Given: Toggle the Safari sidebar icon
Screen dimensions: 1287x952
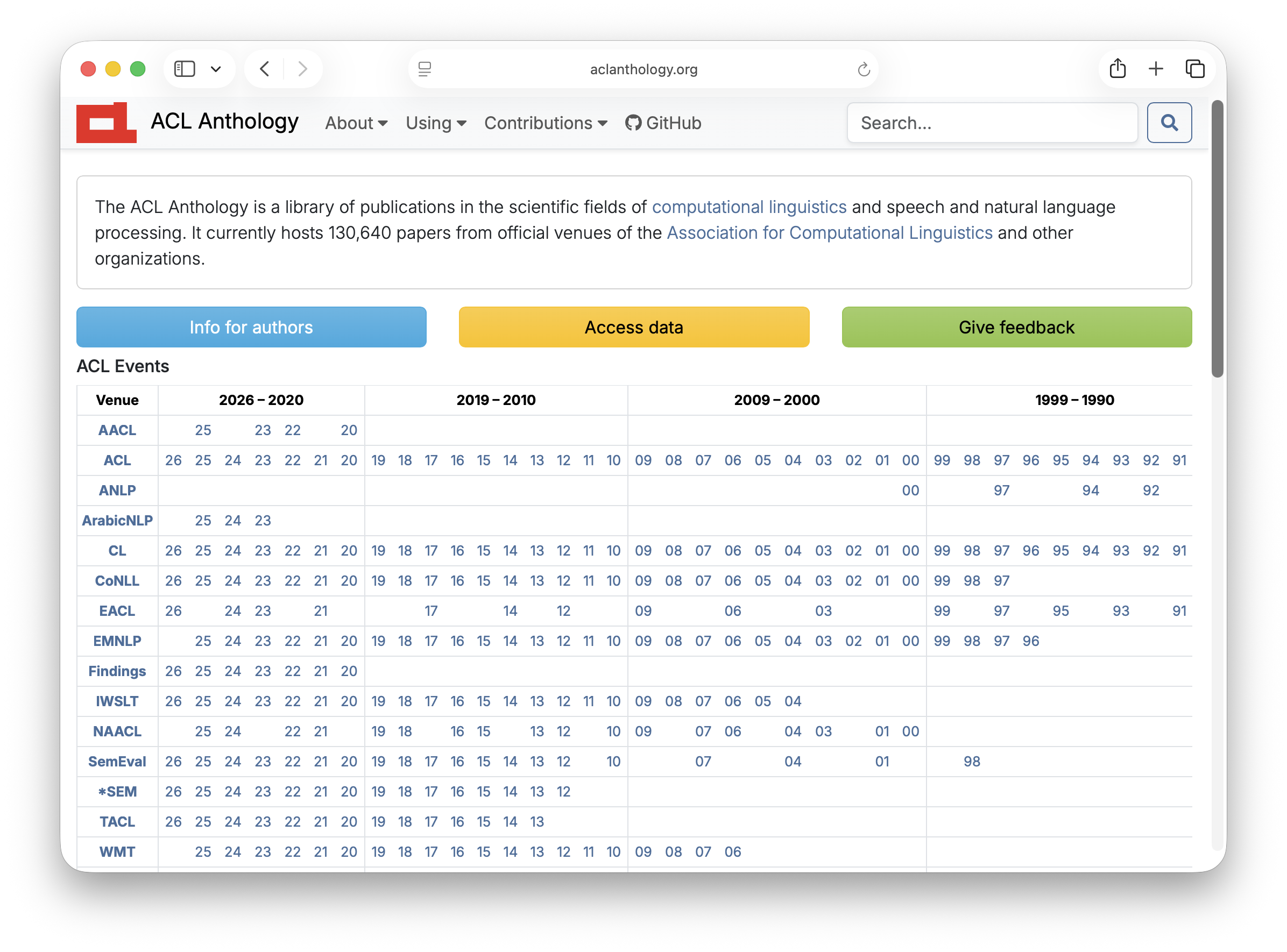Looking at the screenshot, I should (x=185, y=69).
